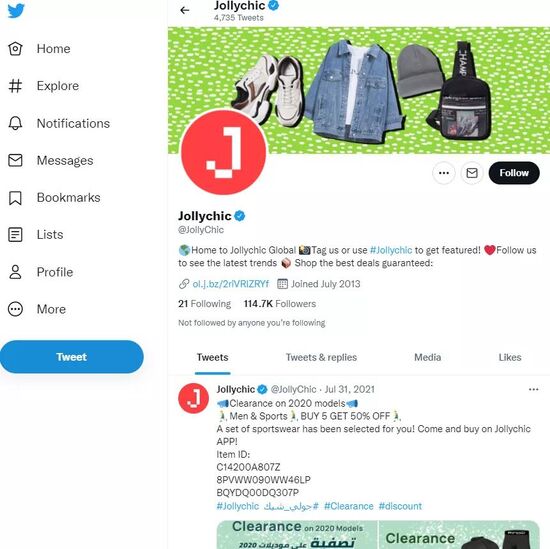
Task: Click the #Clearance hashtag in tweet
Action: pyautogui.click(x=349, y=506)
